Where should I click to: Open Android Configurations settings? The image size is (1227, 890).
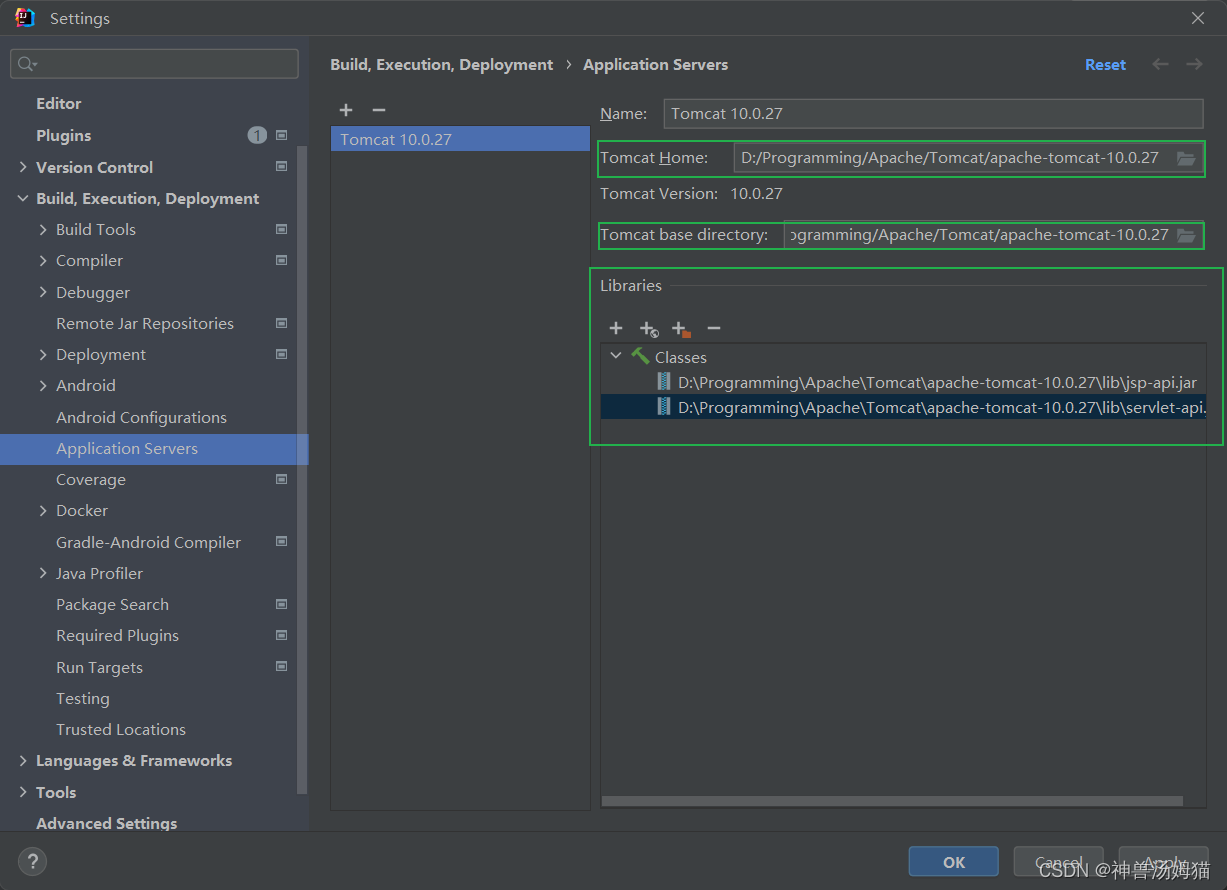[x=141, y=417]
